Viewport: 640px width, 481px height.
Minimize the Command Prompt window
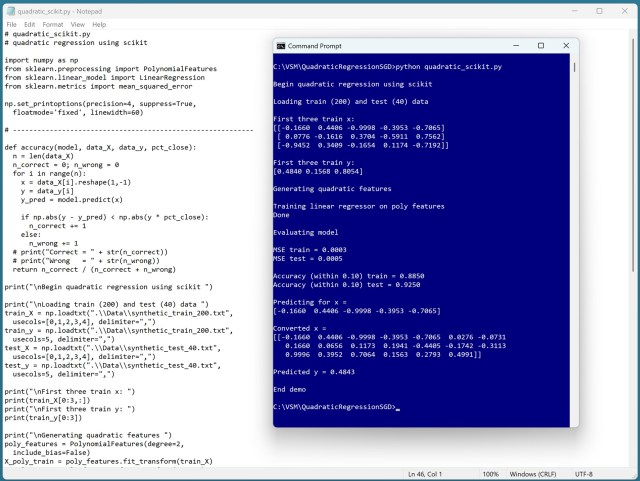click(x=513, y=46)
